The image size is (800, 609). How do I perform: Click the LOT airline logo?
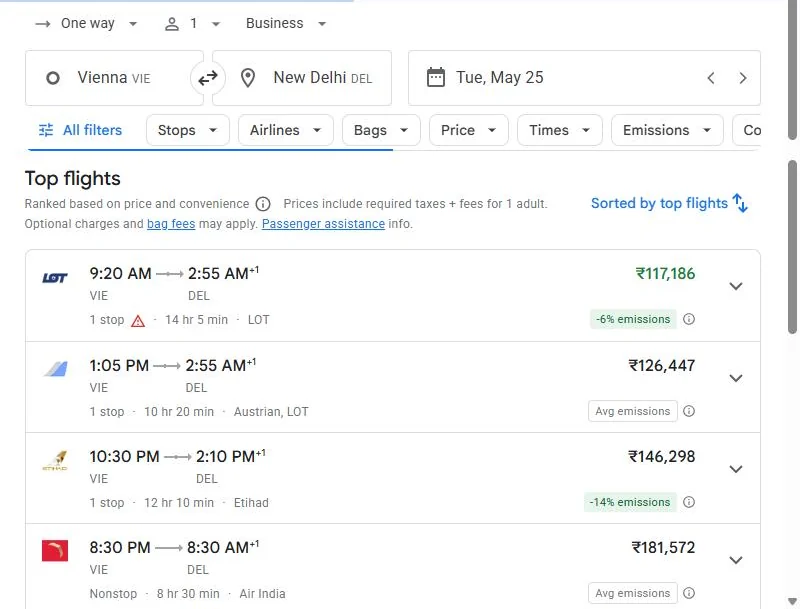click(x=55, y=278)
